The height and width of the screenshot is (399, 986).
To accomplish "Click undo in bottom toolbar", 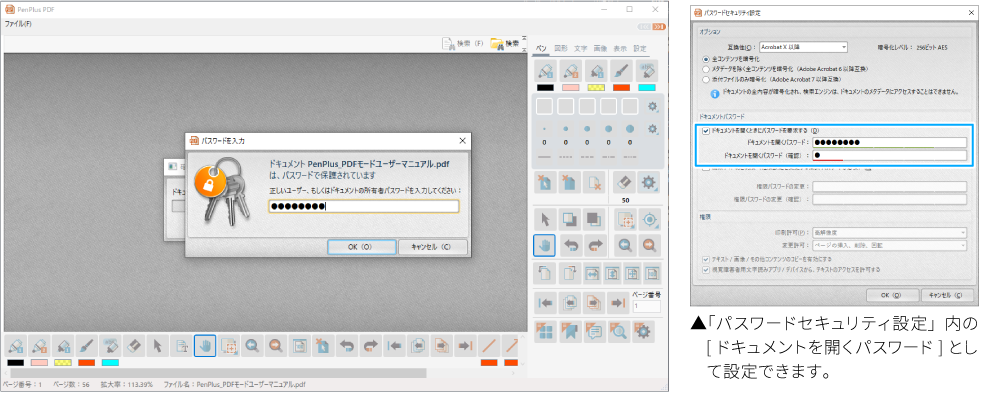I will [x=348, y=346].
